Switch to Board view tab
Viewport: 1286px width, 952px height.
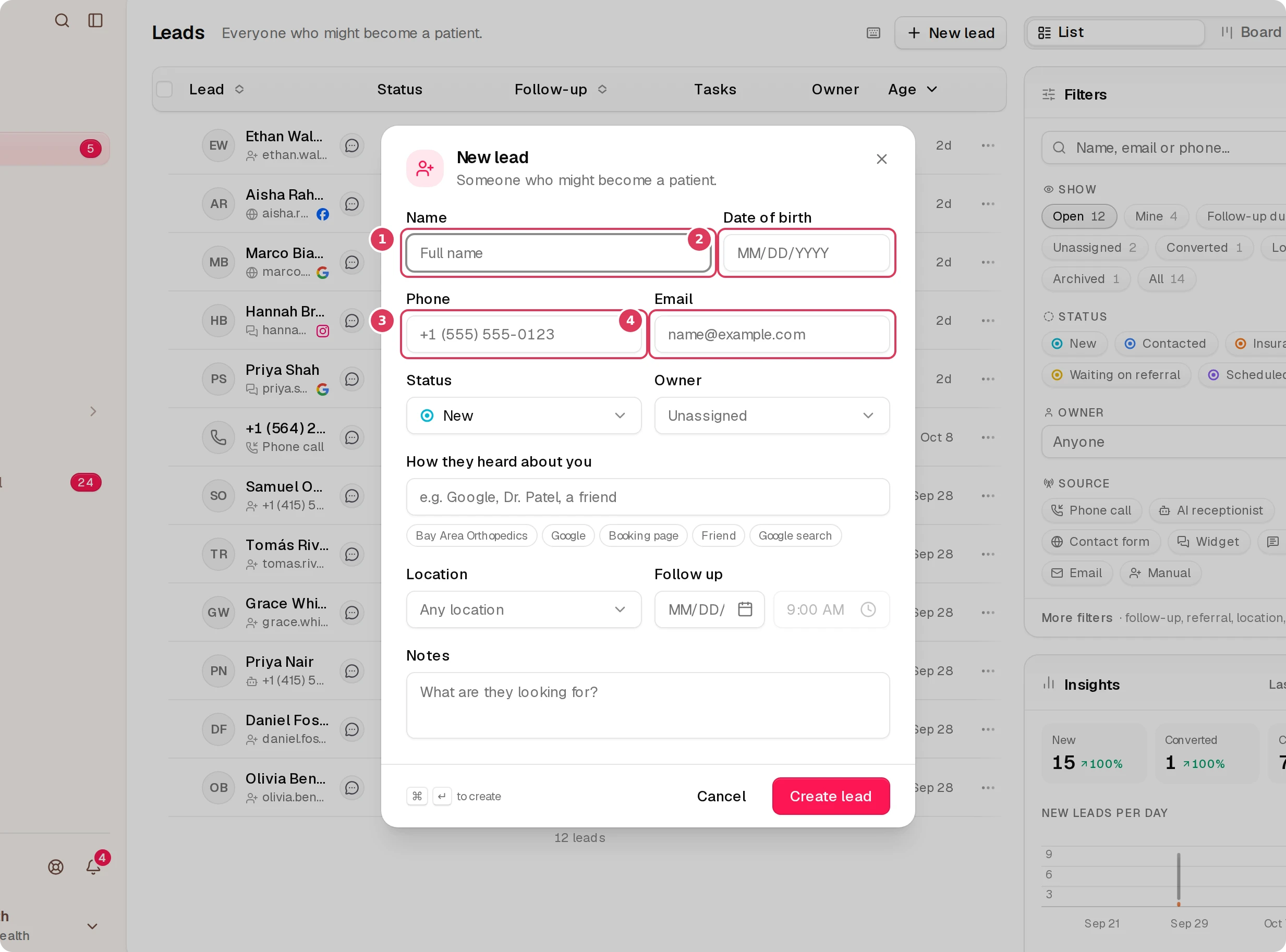(1252, 32)
